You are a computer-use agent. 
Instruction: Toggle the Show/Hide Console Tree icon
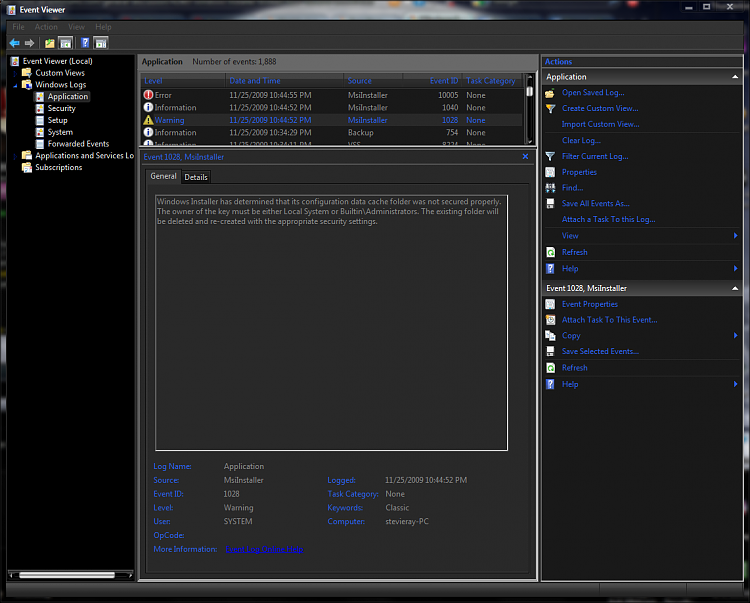point(66,43)
